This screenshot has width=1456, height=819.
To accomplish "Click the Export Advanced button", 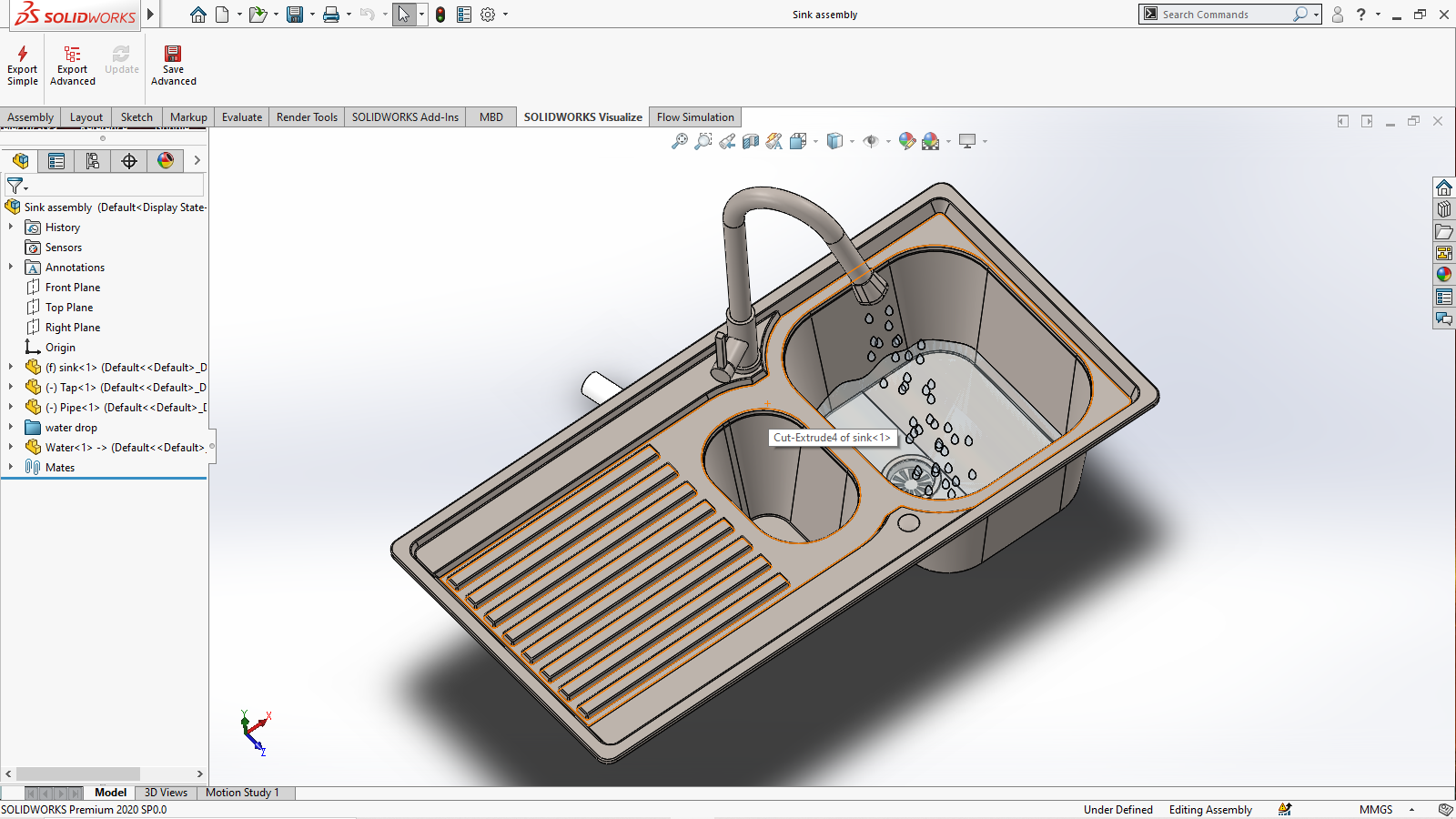I will 73,66.
